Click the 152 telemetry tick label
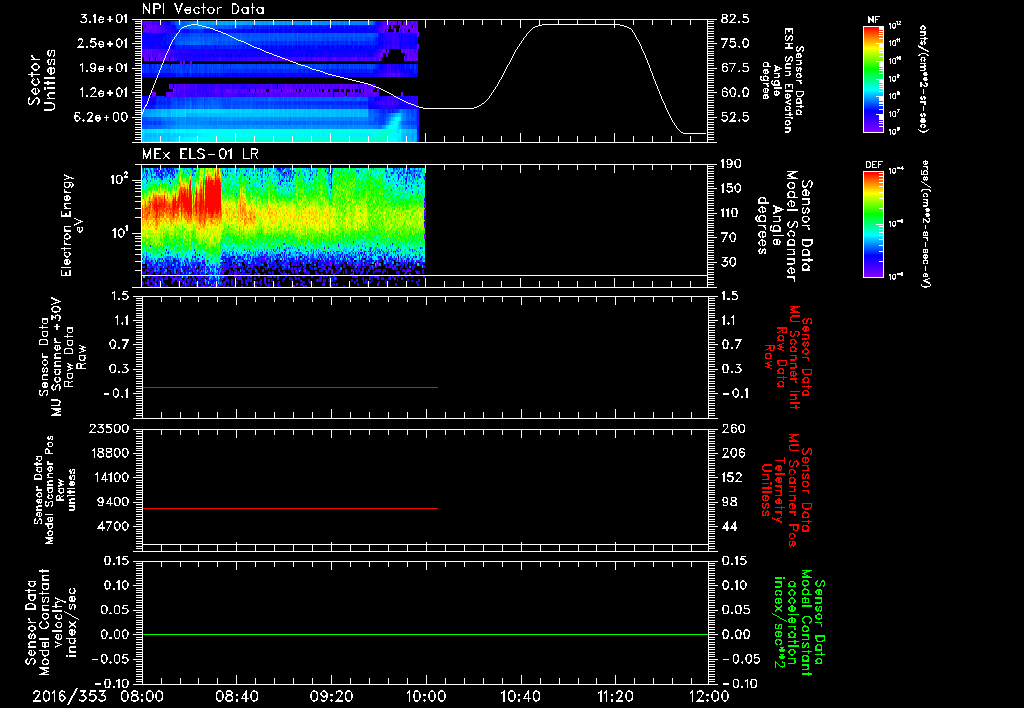 pos(732,477)
